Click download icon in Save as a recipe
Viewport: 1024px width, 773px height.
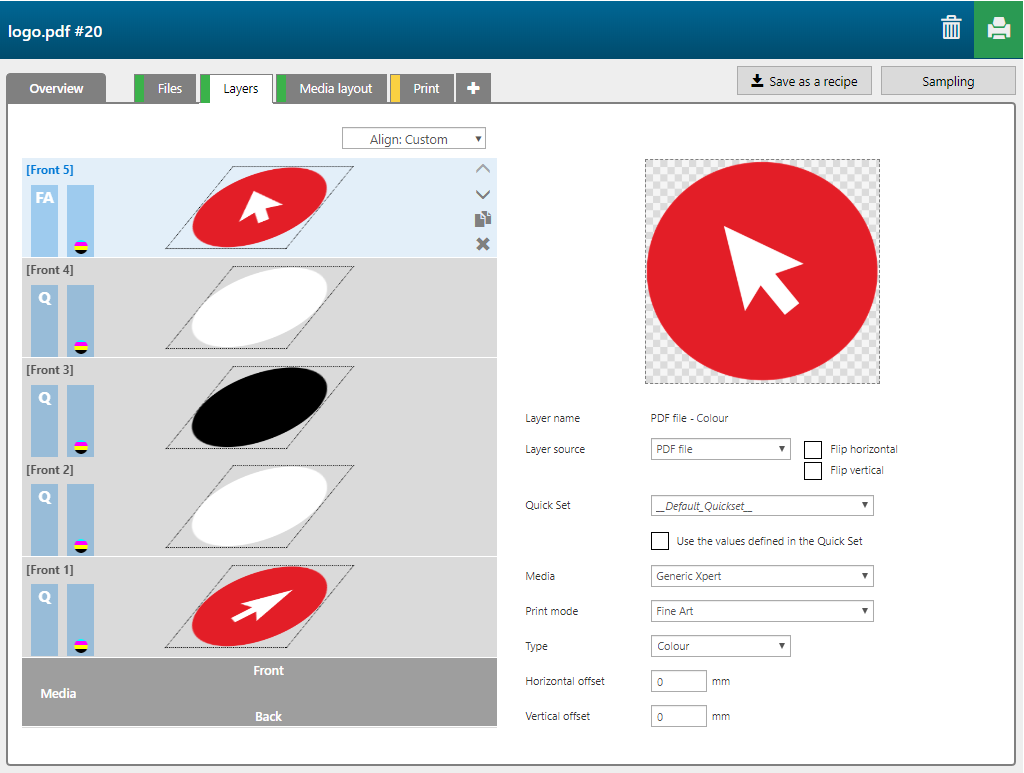757,81
